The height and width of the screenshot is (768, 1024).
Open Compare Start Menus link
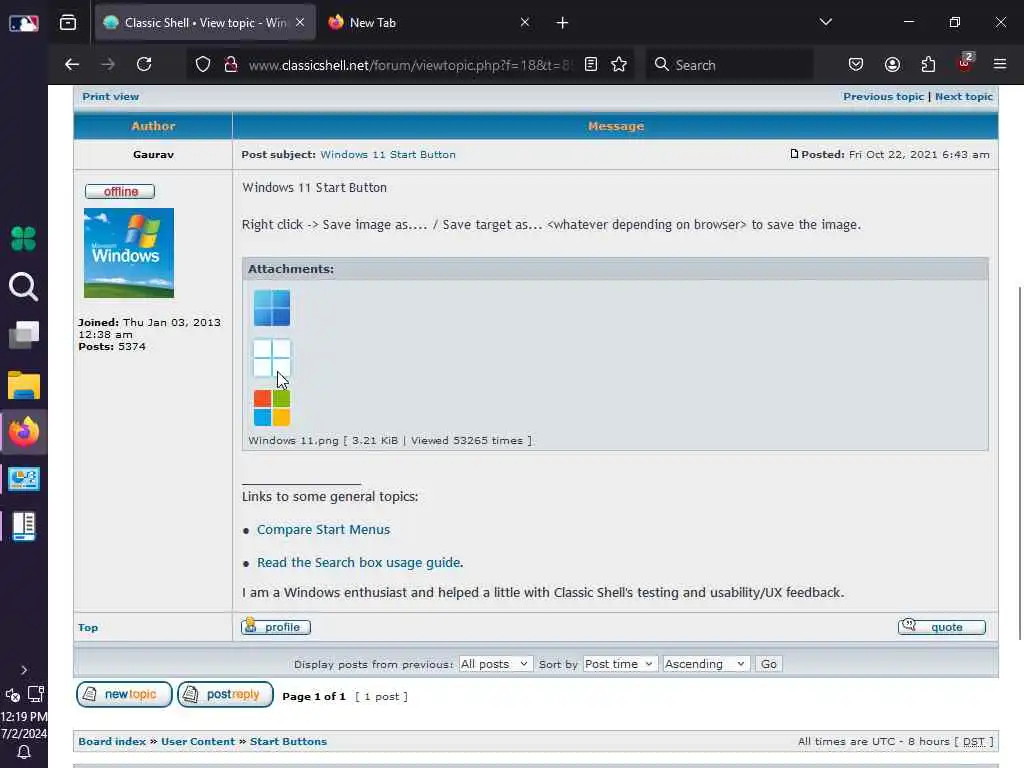pyautogui.click(x=323, y=530)
